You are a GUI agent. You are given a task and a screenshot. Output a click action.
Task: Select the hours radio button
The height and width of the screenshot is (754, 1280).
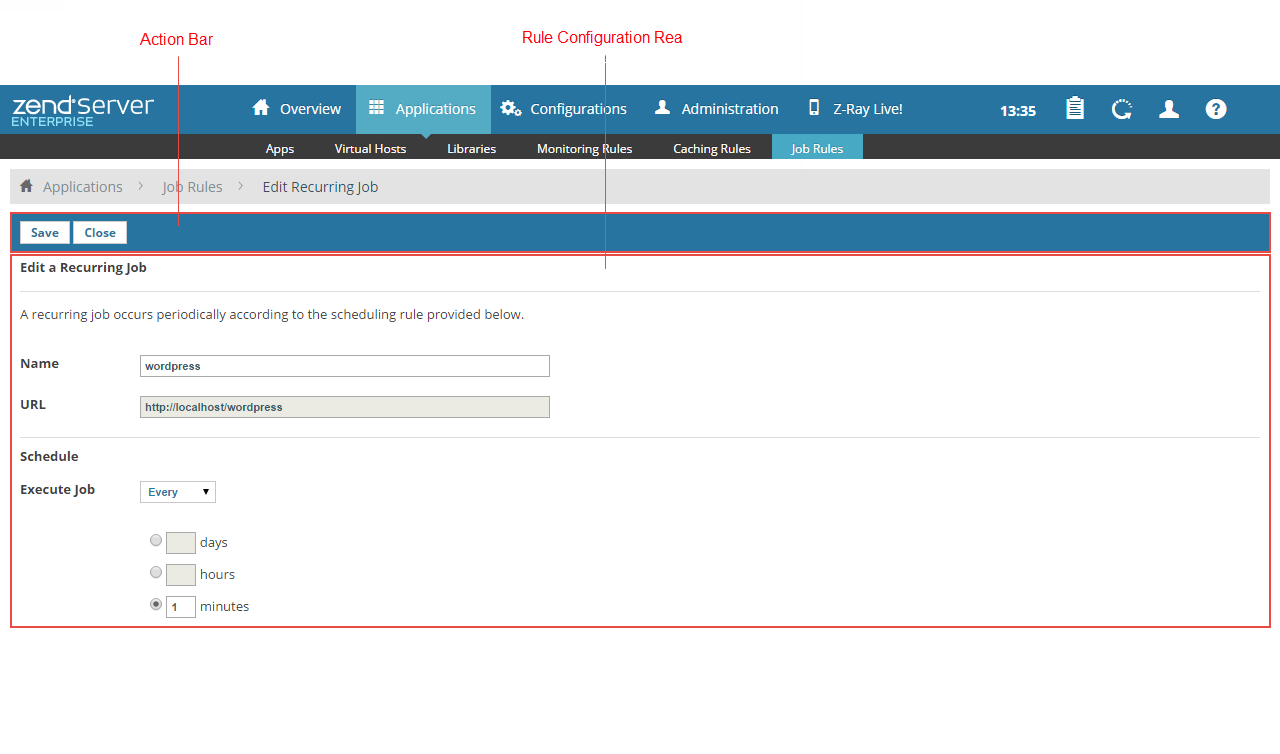coord(156,572)
